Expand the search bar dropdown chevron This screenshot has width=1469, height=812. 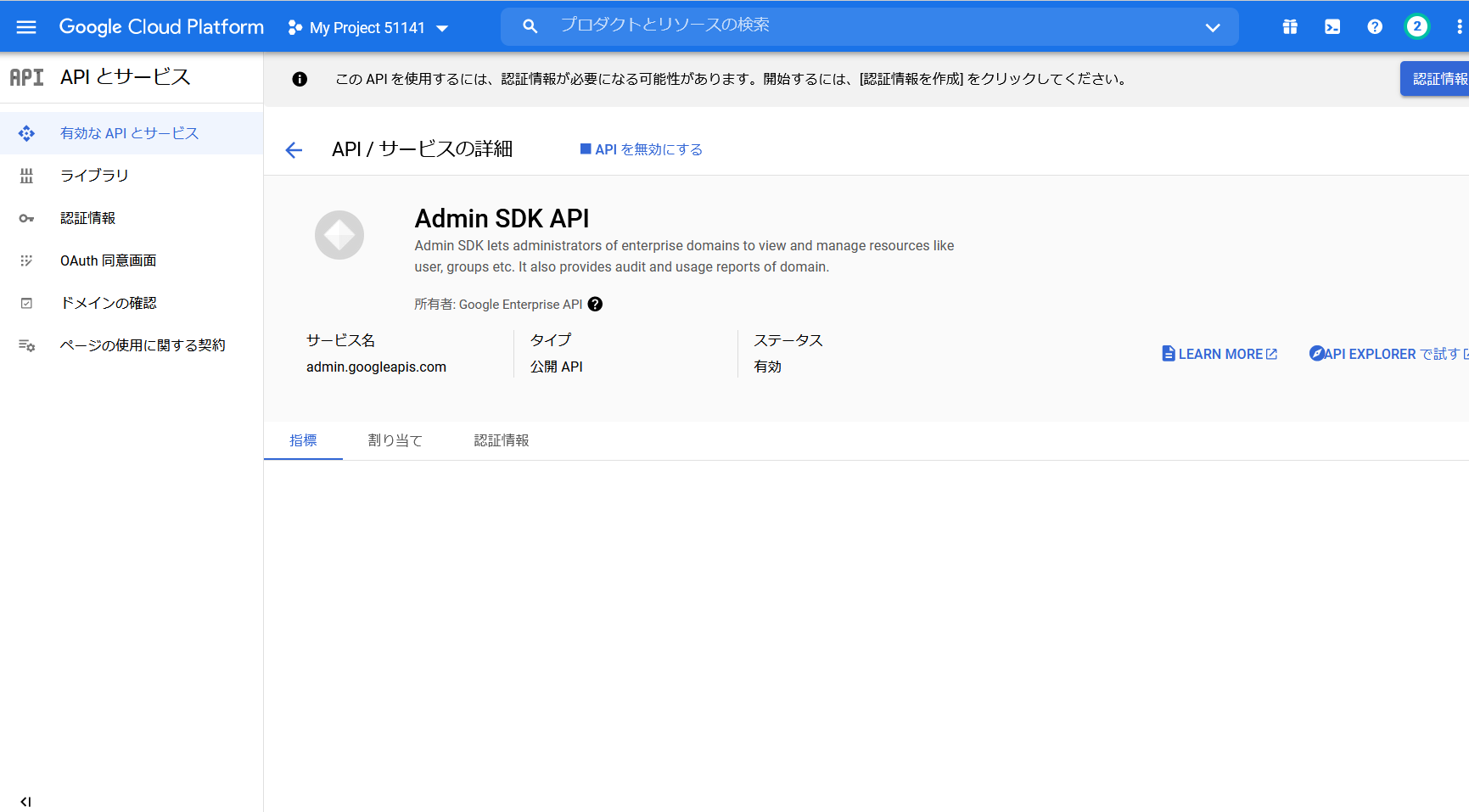pos(1213,27)
